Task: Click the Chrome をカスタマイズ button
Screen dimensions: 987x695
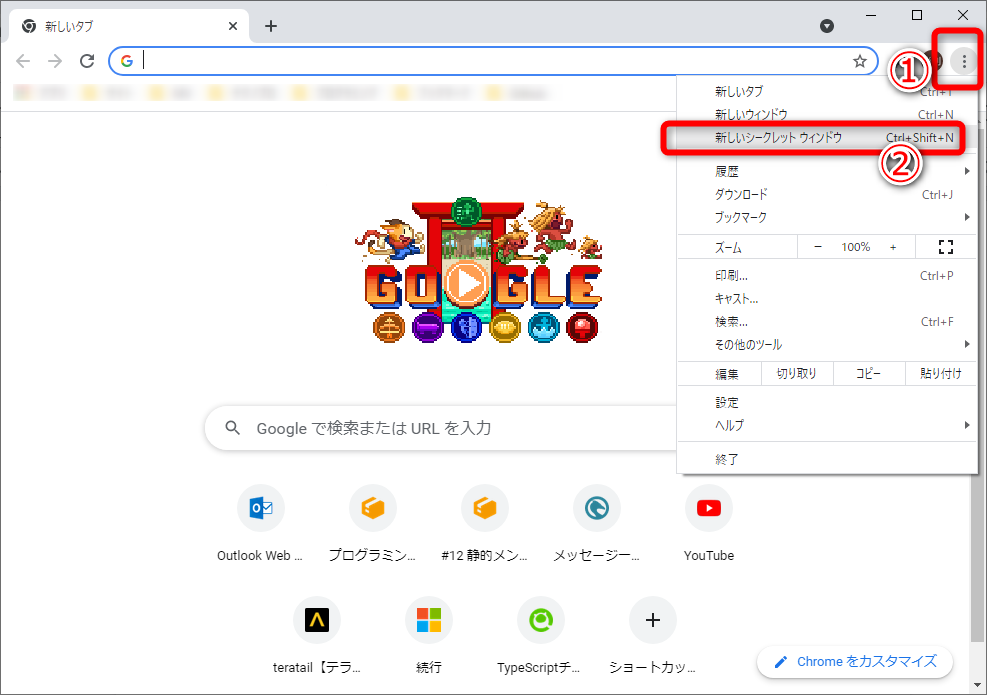Action: 855,661
